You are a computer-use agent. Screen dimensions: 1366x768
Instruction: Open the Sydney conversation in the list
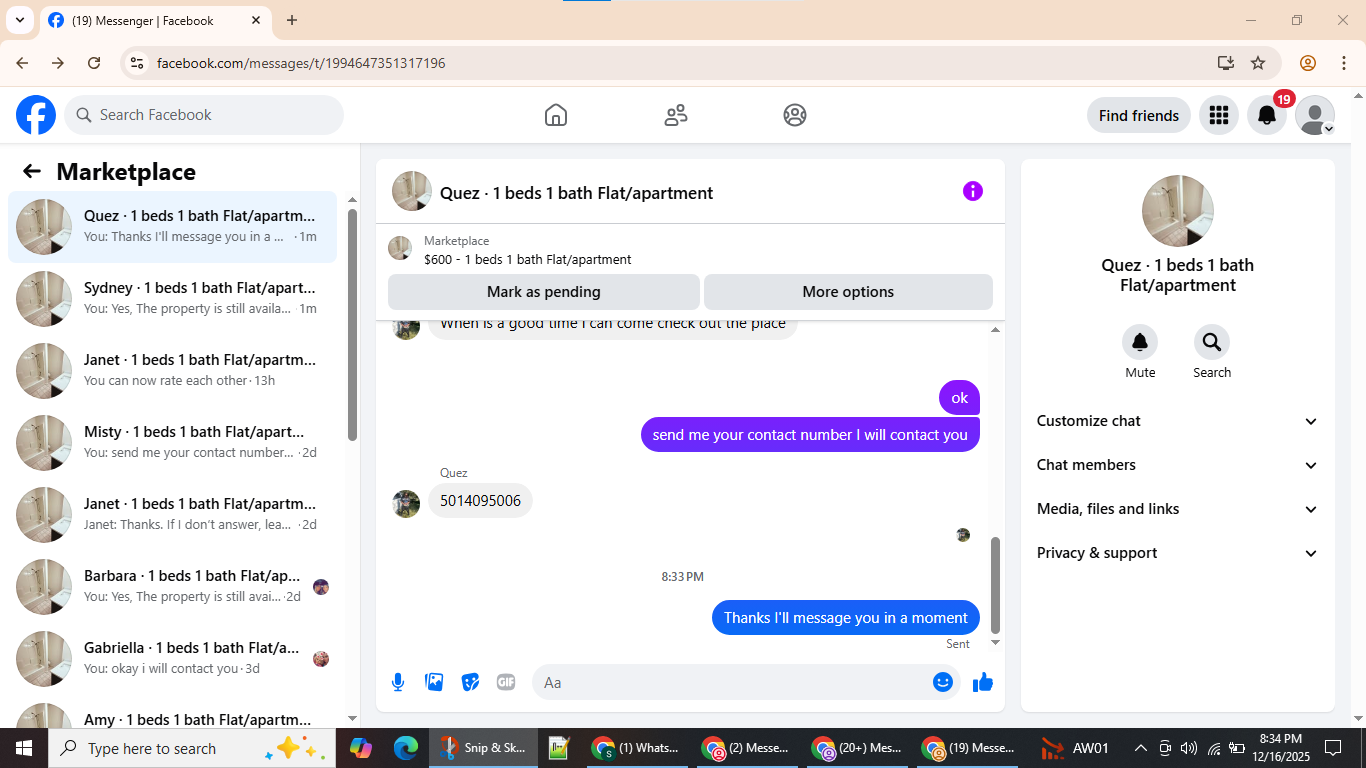coord(172,299)
